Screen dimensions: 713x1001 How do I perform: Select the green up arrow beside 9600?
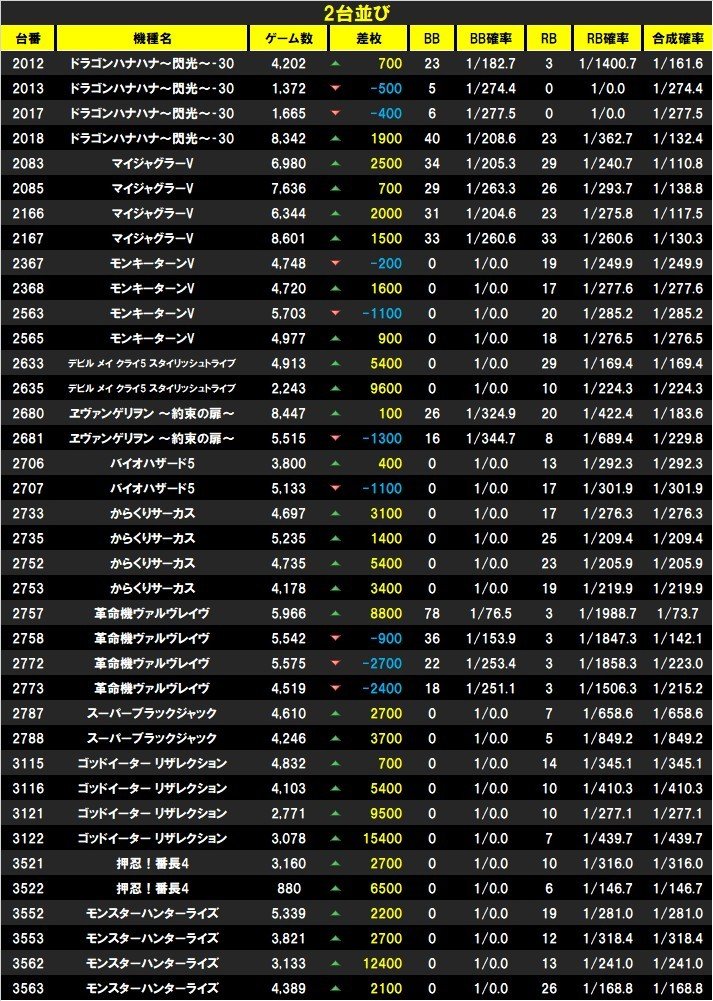click(x=336, y=388)
